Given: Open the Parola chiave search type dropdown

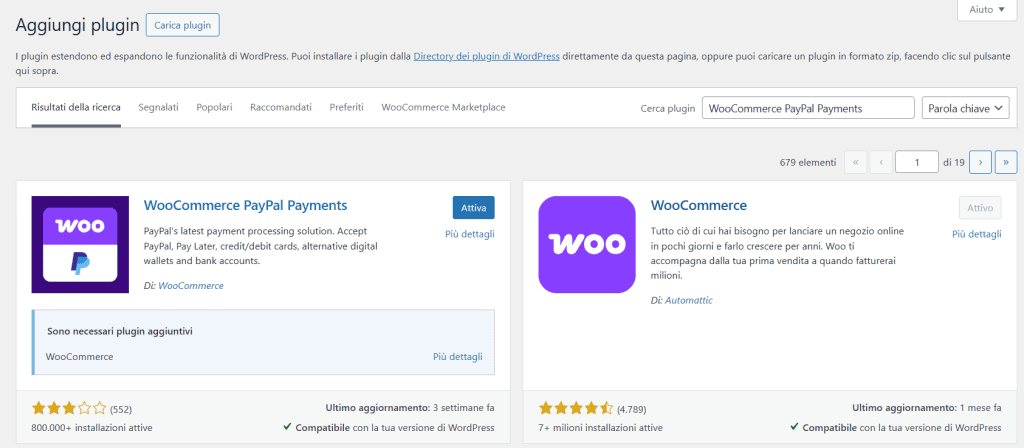Looking at the screenshot, I should pos(965,108).
